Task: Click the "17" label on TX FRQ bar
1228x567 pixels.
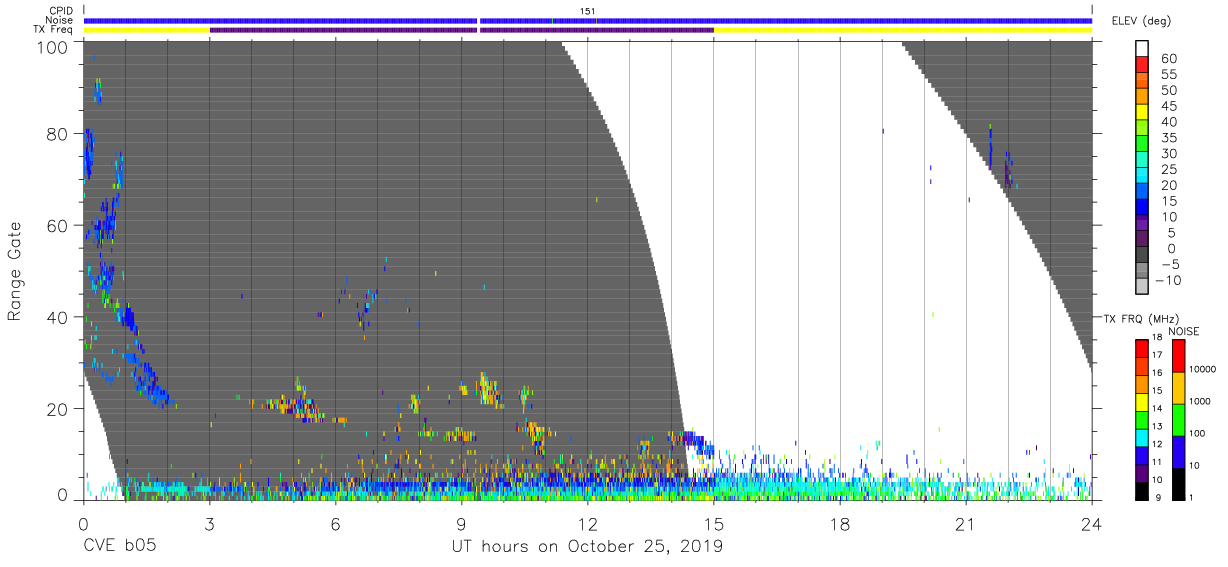Action: pyautogui.click(x=1158, y=355)
